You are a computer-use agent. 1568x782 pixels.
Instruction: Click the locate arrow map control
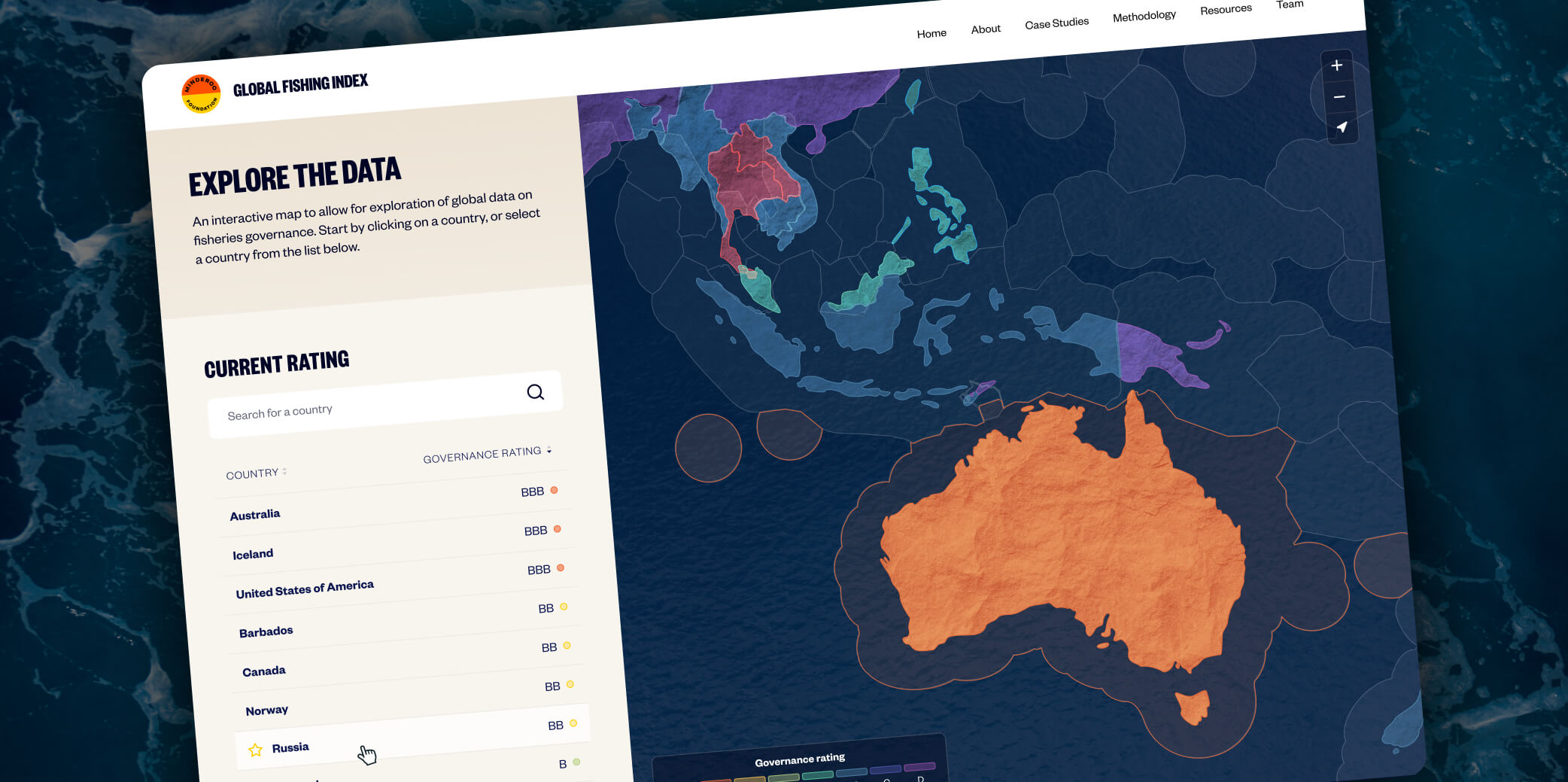(x=1342, y=126)
